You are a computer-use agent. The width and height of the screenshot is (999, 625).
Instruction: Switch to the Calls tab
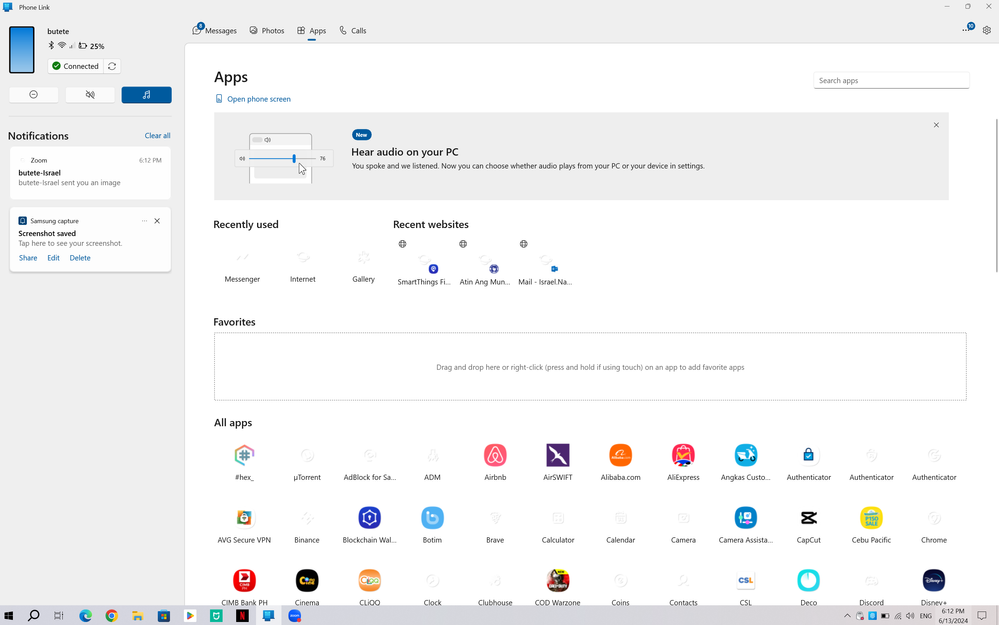point(353,31)
